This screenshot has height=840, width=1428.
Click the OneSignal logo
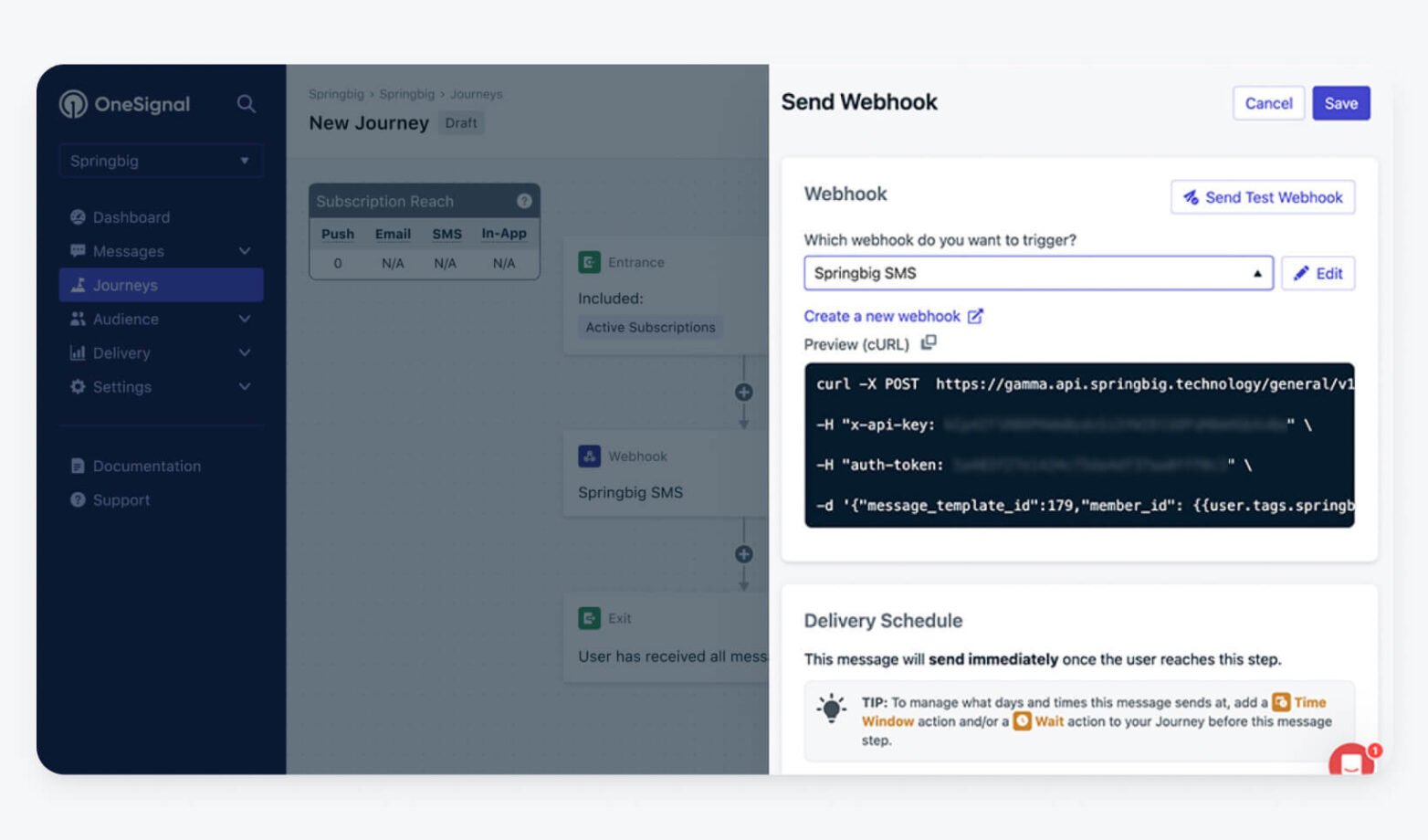coord(127,104)
